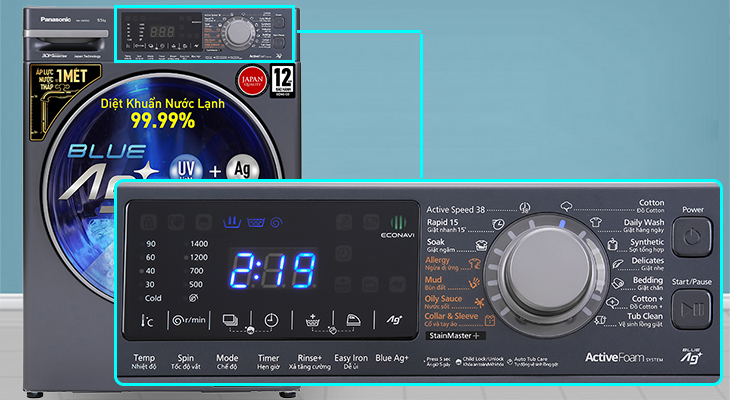This screenshot has width=730, height=400.
Task: Select the 40 degree temperature indicator
Action: (x=148, y=271)
